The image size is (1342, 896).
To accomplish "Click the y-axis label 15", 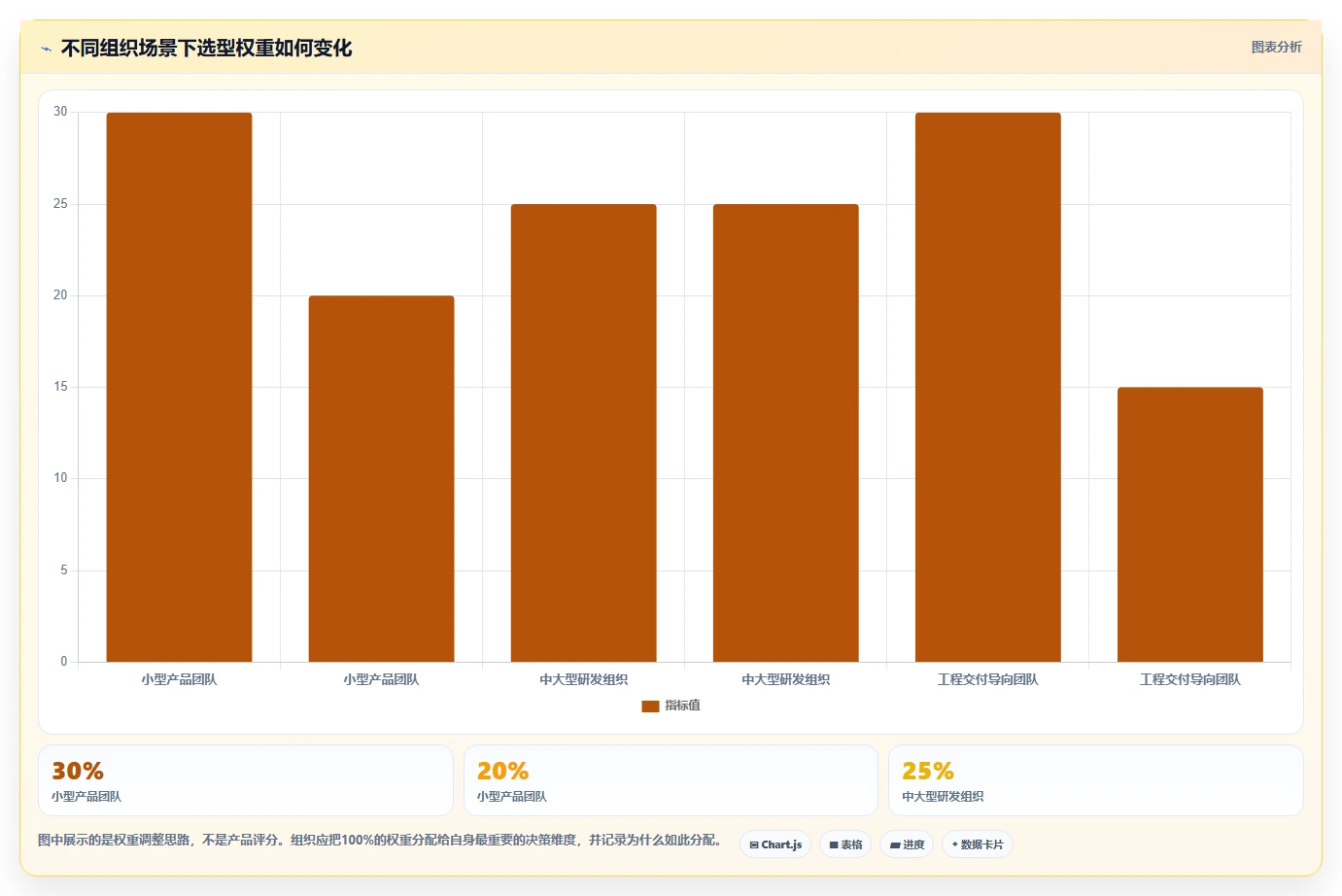I will point(60,387).
